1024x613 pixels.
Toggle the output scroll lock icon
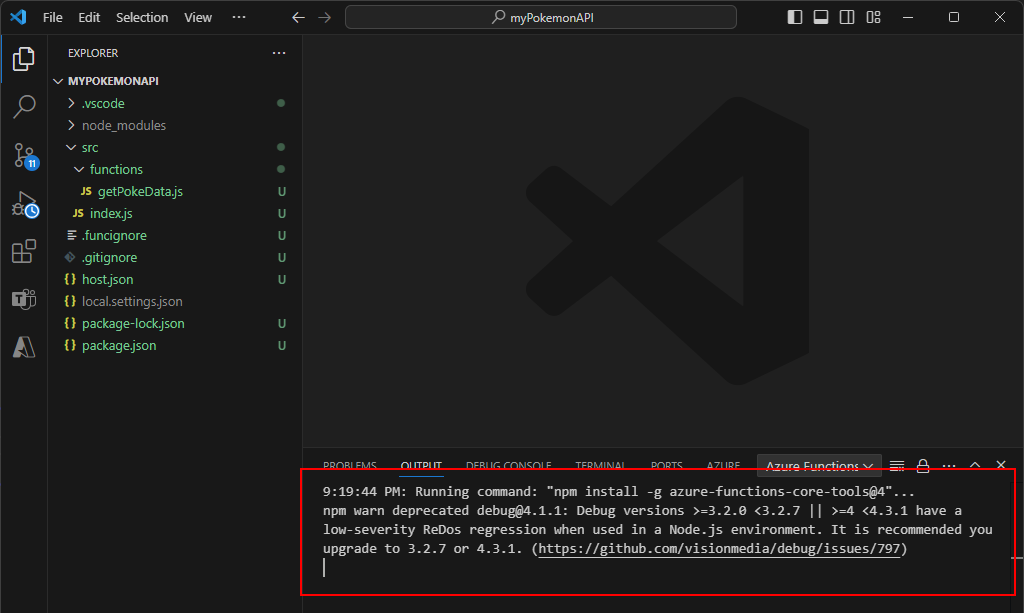point(923,465)
